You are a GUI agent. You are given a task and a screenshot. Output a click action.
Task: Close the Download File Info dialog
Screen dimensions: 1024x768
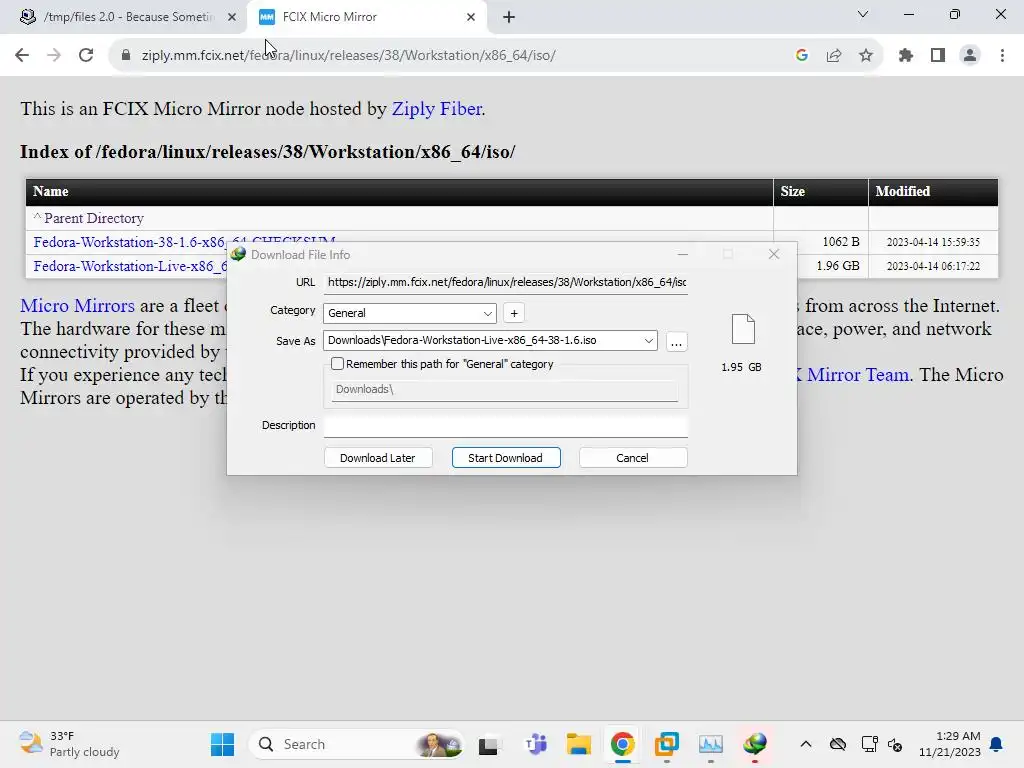(x=774, y=254)
